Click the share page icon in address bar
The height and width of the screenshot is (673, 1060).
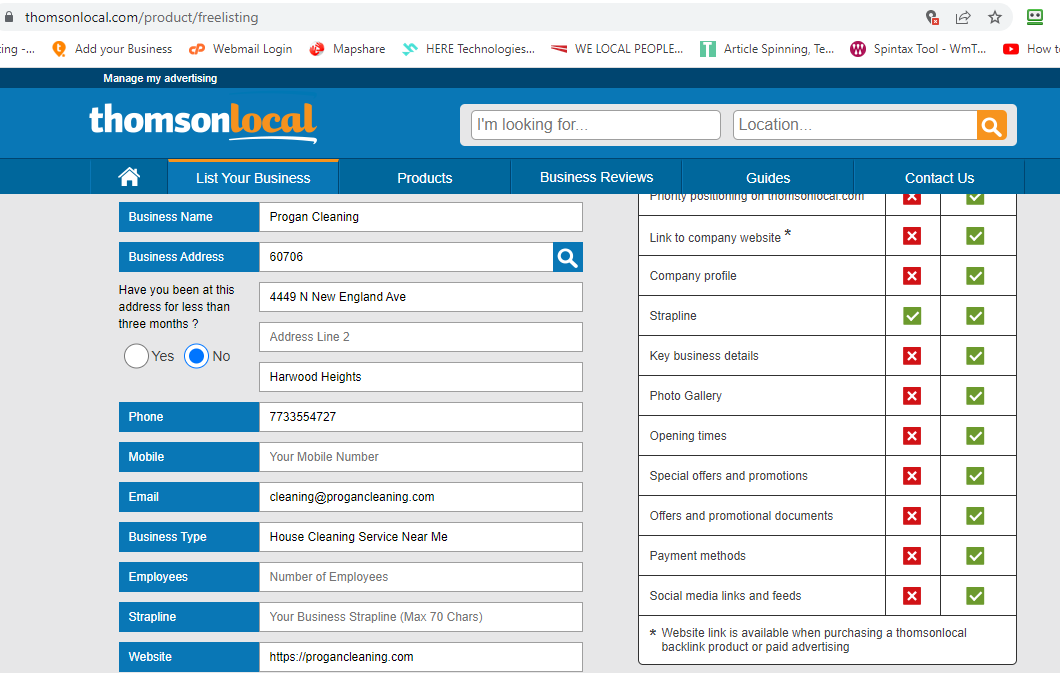[963, 18]
